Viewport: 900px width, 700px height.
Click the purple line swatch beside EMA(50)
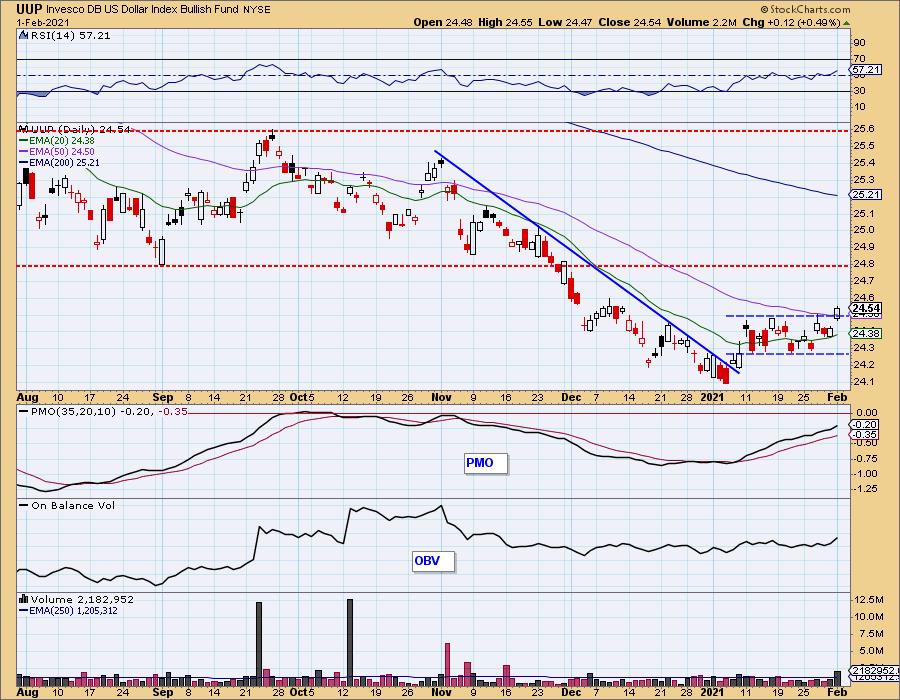point(24,151)
